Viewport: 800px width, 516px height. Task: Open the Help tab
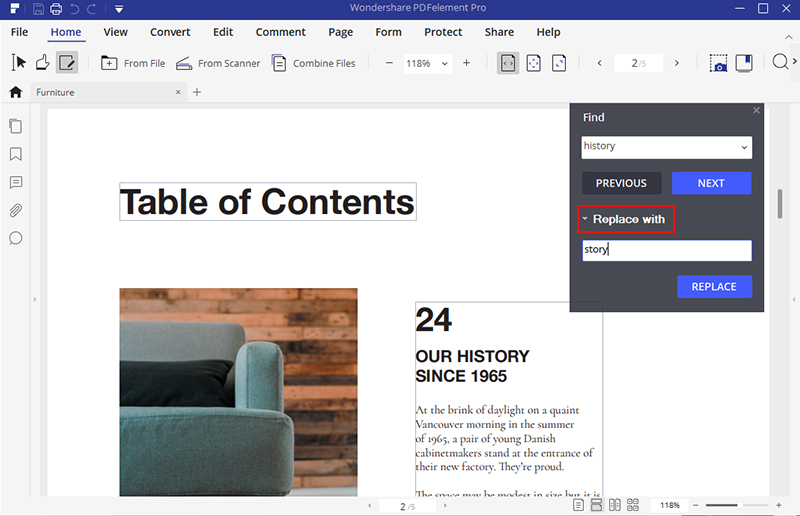click(x=548, y=32)
